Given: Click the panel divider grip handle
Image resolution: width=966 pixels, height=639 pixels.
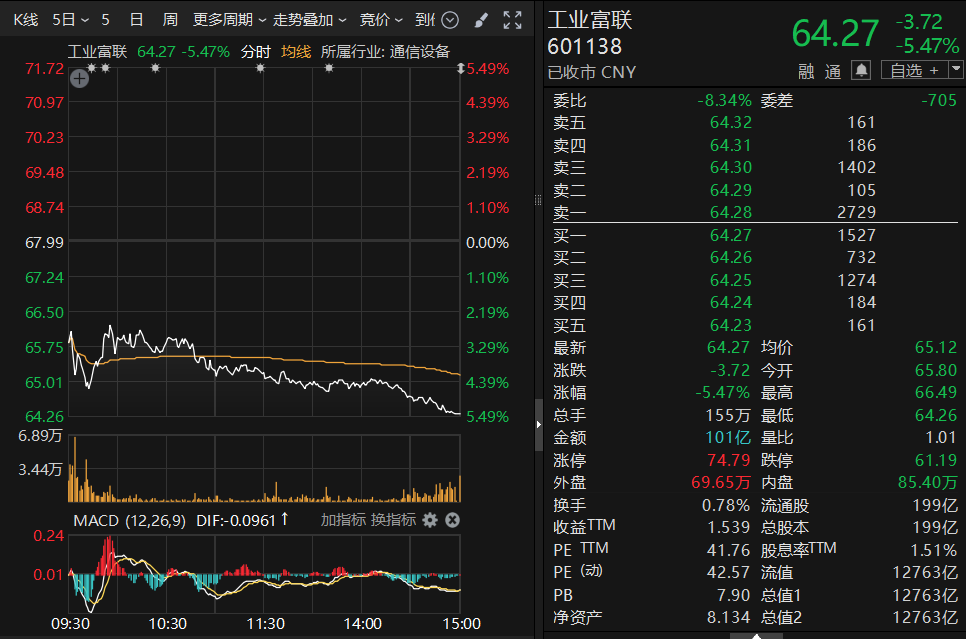Looking at the screenshot, I should 538,200.
